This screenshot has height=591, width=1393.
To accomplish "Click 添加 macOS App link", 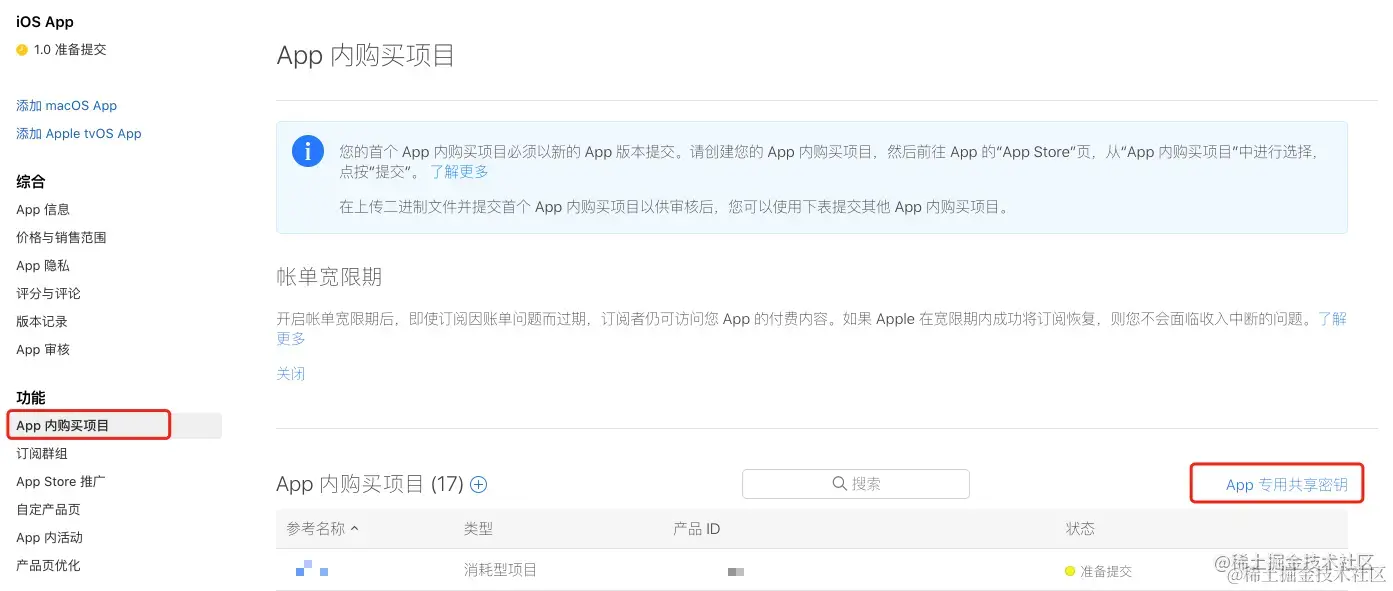I will tap(67, 105).
